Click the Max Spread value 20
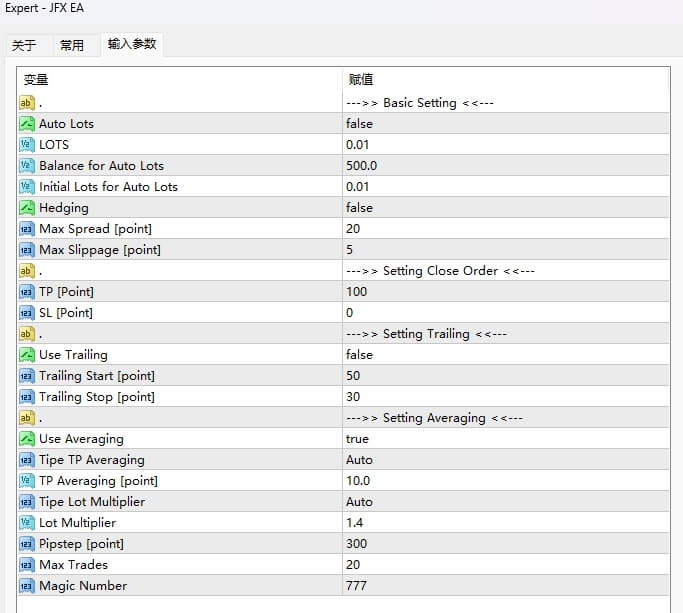Screen dimensions: 683x613 [353, 229]
